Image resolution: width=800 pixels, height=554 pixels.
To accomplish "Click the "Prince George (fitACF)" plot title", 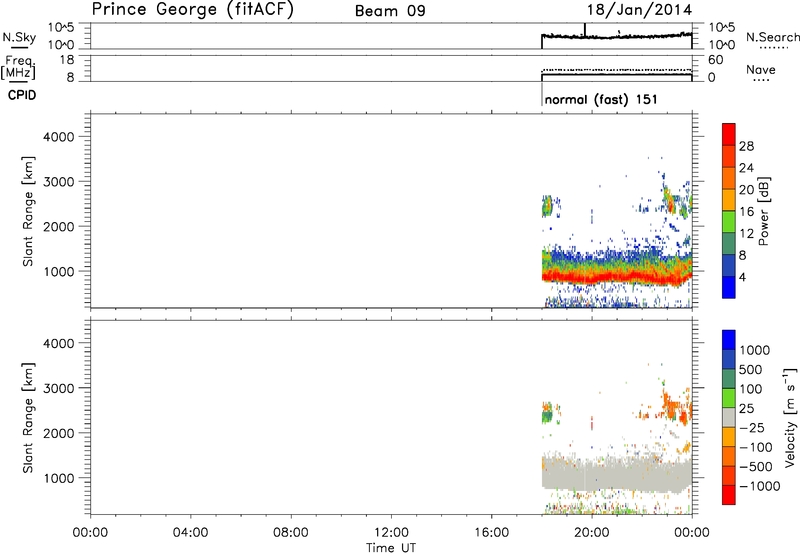I will tap(193, 10).
